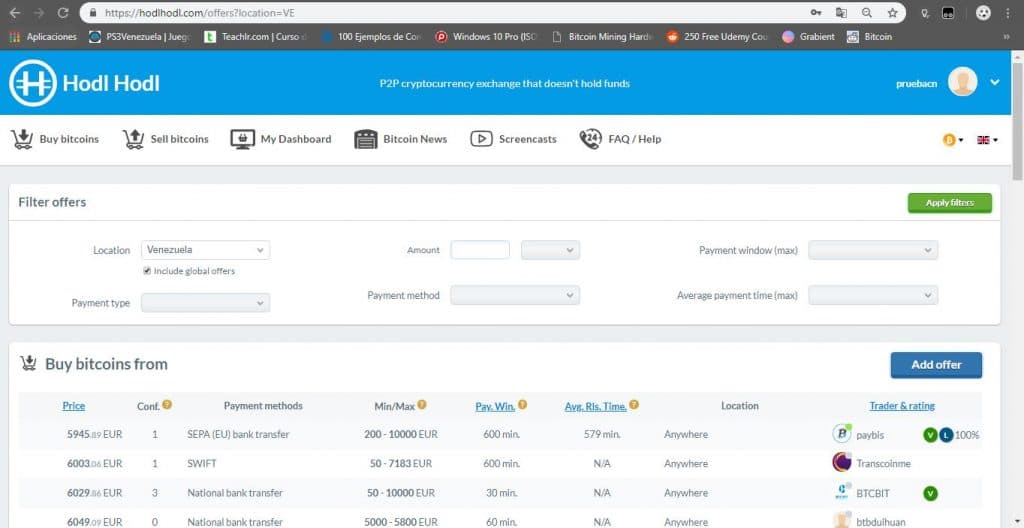Click paybis green V verified badge
Viewport: 1024px width, 528px height.
tap(930, 435)
